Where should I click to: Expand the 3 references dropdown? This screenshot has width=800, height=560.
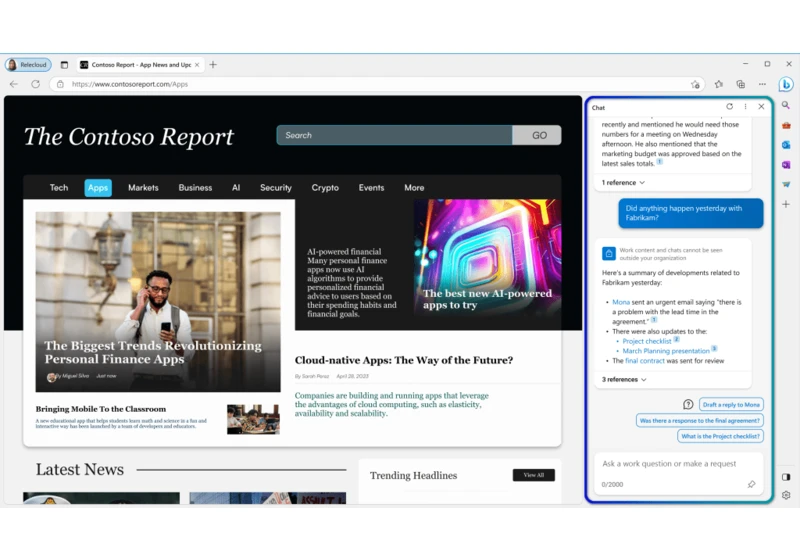point(624,379)
